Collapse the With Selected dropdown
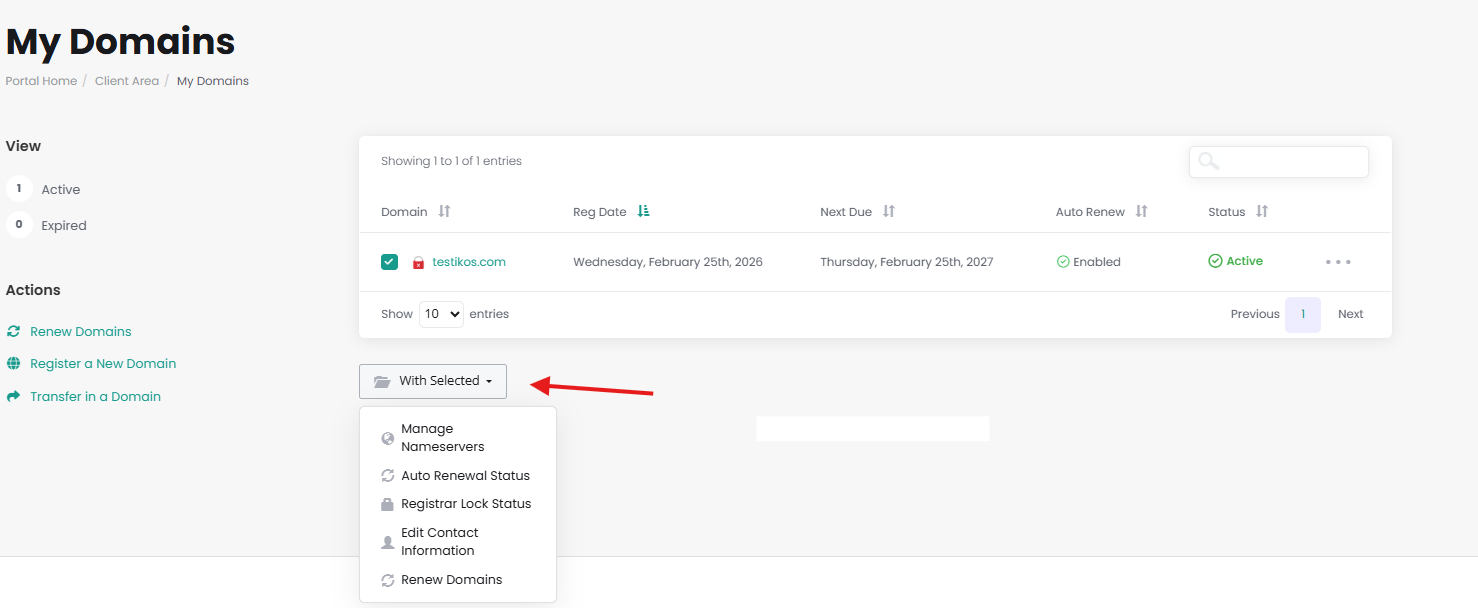This screenshot has width=1478, height=608. (433, 381)
